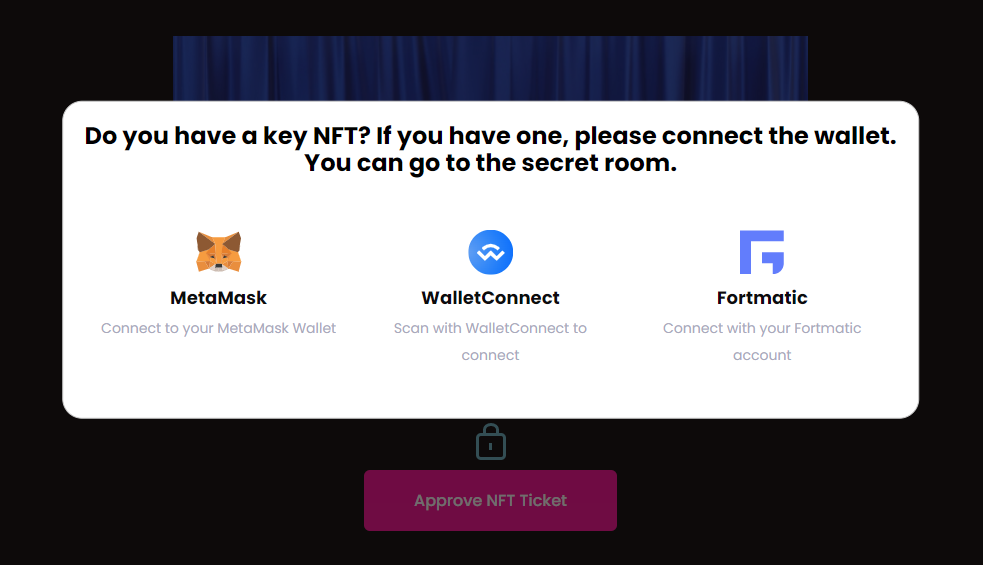The height and width of the screenshot is (565, 983).
Task: Select the Fortmatic option title
Action: point(761,298)
